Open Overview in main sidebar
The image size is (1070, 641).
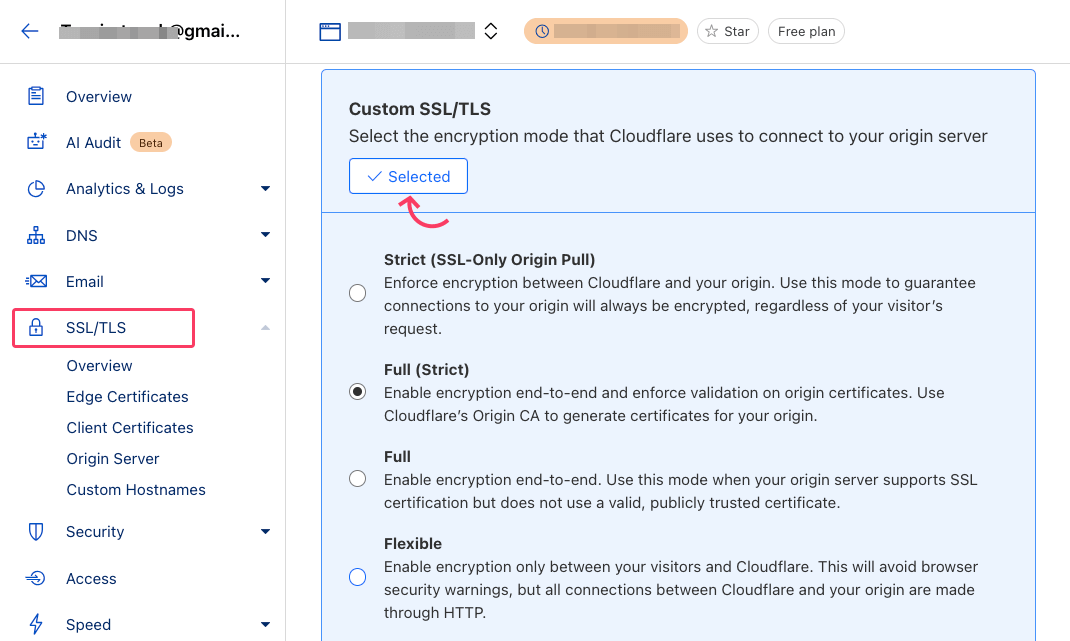[99, 97]
